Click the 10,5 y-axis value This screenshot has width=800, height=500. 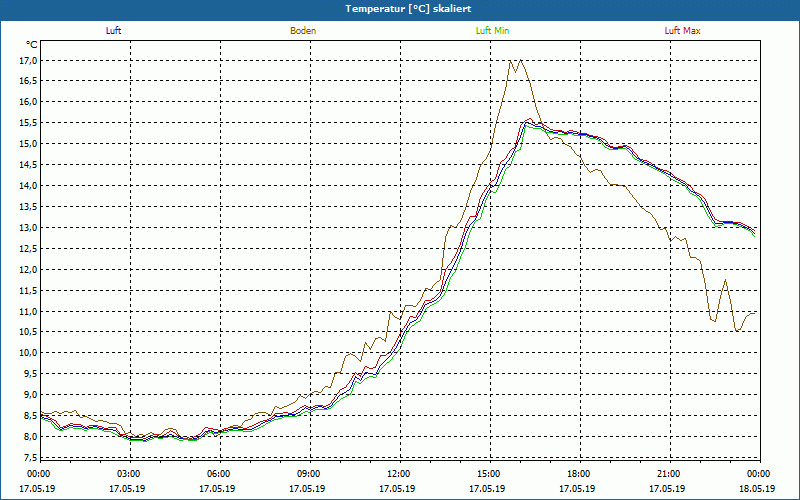[29, 332]
